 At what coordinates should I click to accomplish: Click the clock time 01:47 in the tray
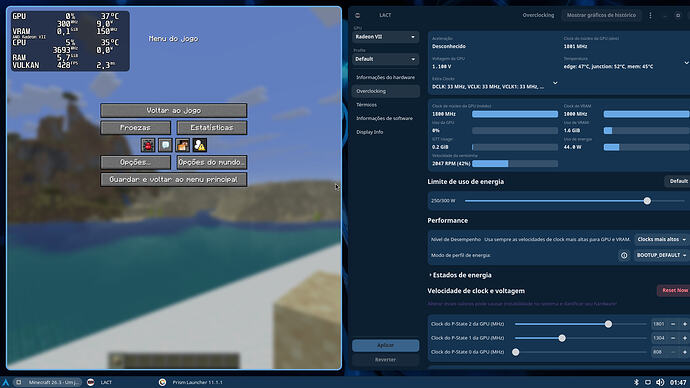tap(678, 382)
